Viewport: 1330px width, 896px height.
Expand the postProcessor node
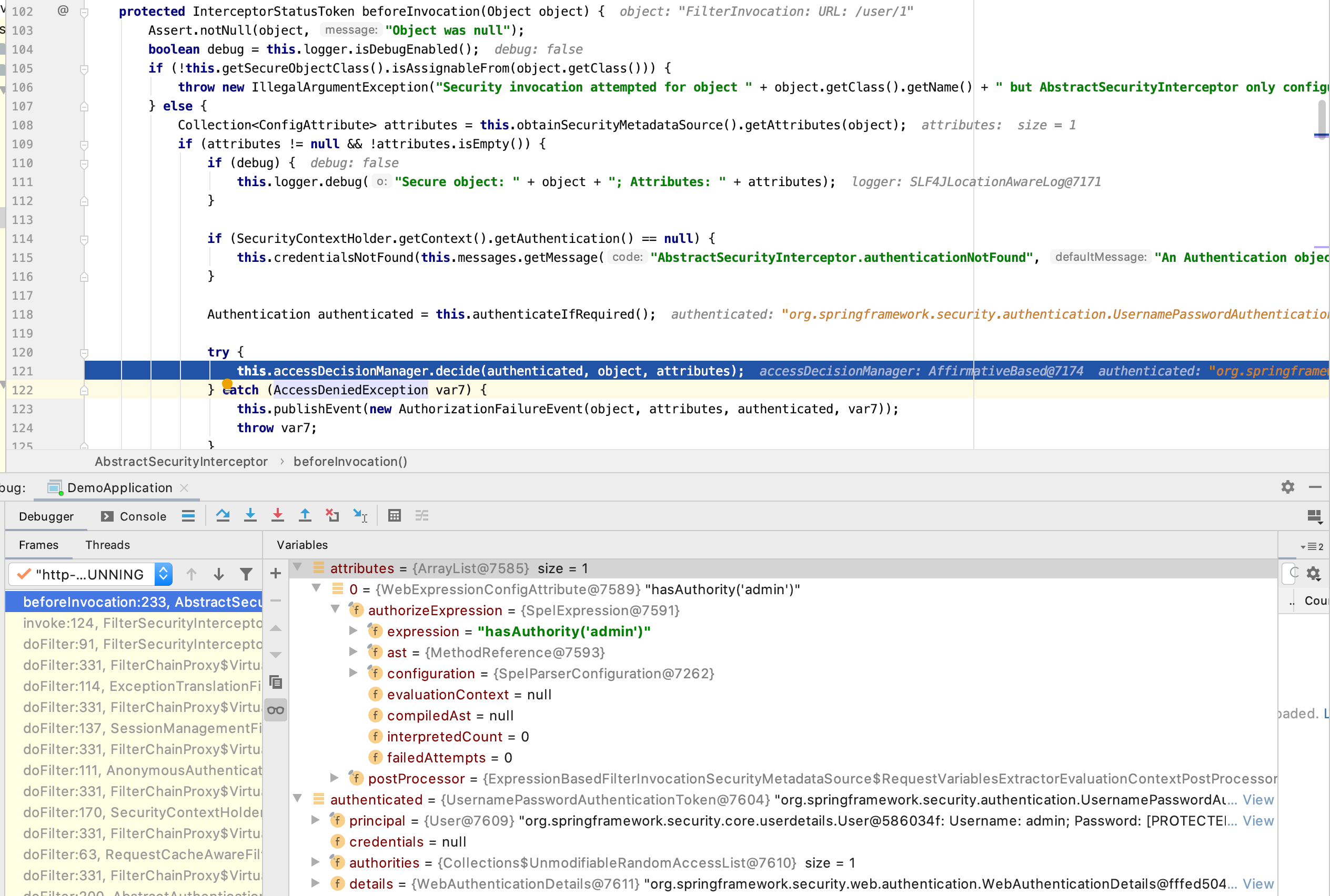[335, 778]
